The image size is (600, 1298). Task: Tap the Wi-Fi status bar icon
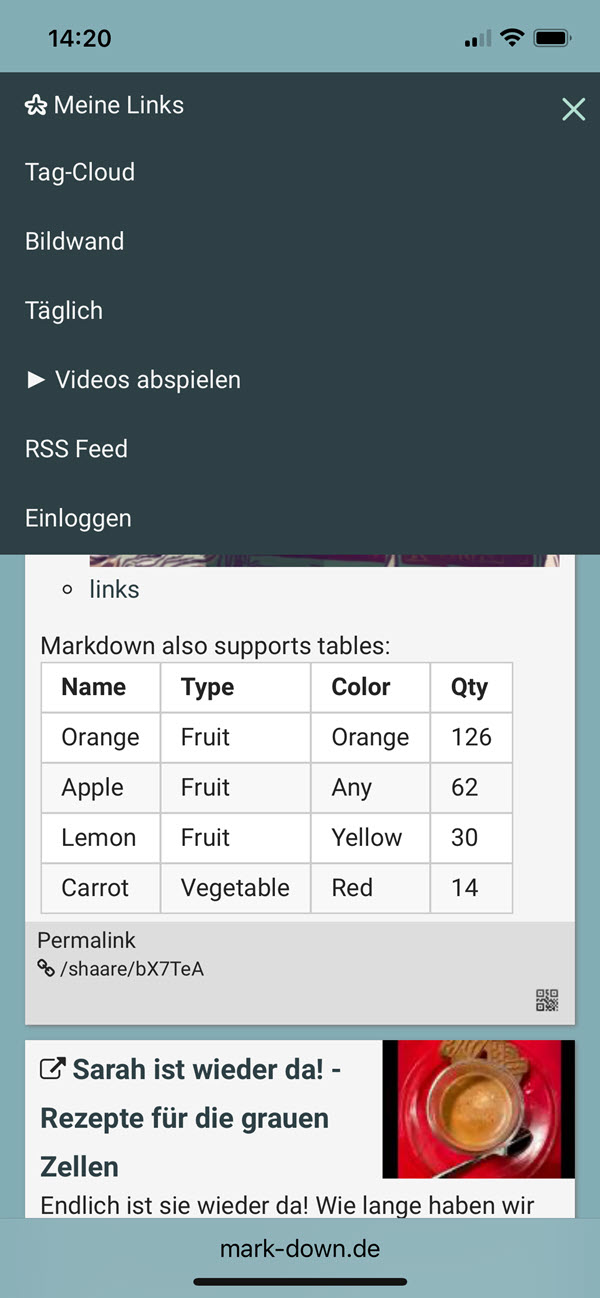tap(513, 38)
